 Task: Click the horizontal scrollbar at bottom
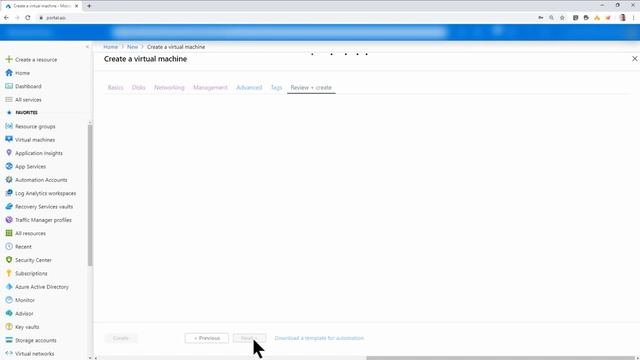click(500, 358)
